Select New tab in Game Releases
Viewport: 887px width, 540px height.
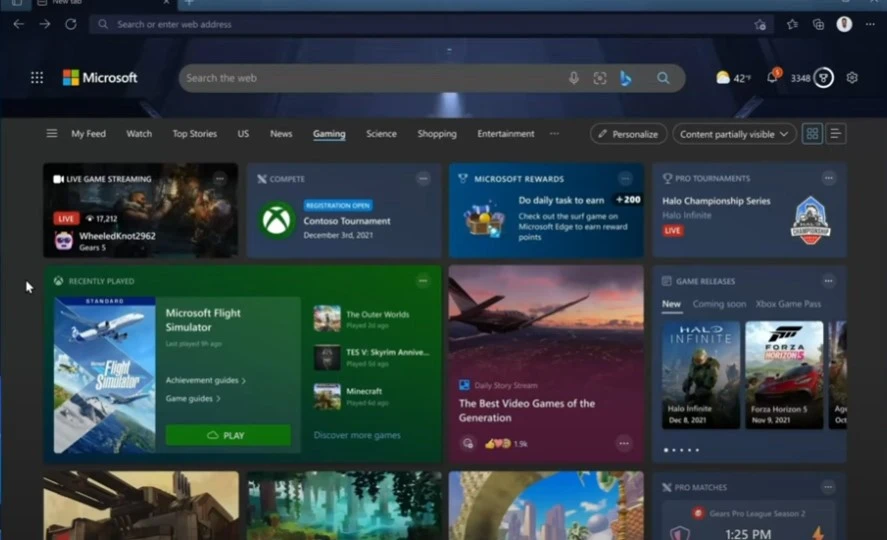671,304
